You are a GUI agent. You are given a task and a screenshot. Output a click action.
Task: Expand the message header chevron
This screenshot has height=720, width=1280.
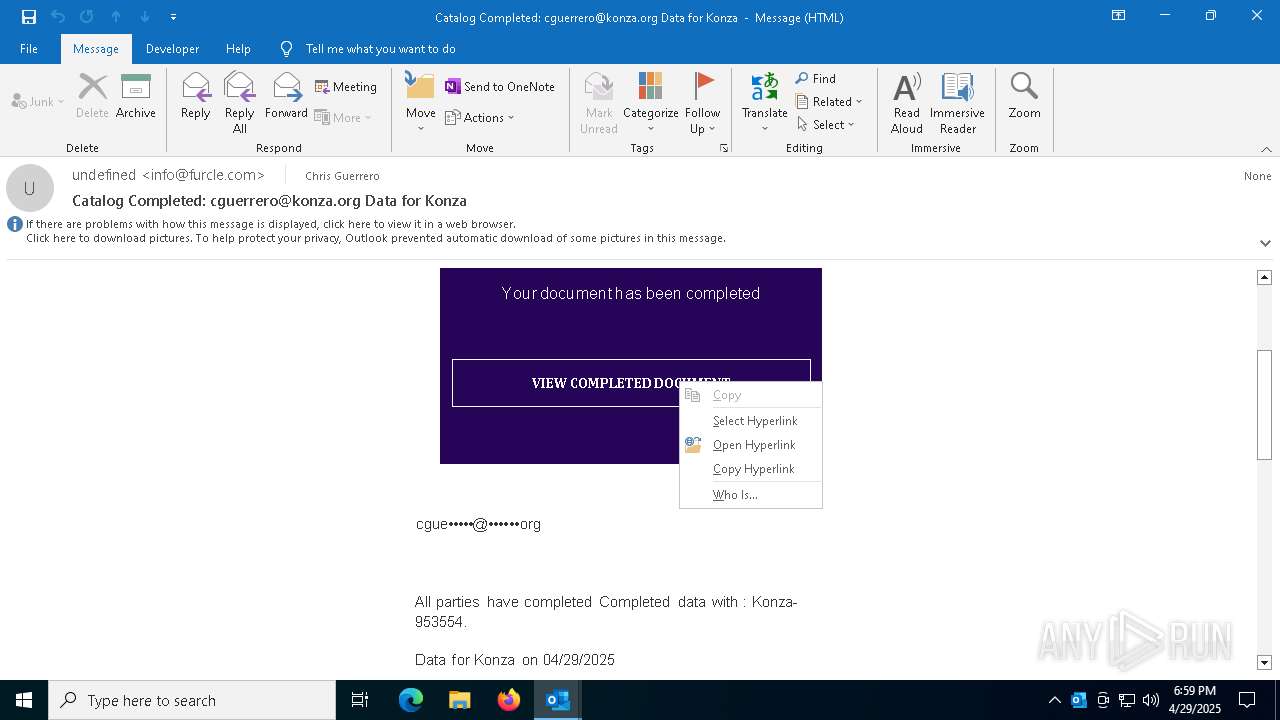(1265, 243)
